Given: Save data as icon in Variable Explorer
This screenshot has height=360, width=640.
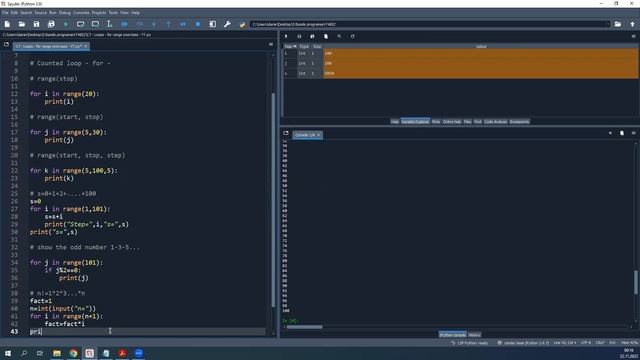Looking at the screenshot, I should tap(312, 36).
